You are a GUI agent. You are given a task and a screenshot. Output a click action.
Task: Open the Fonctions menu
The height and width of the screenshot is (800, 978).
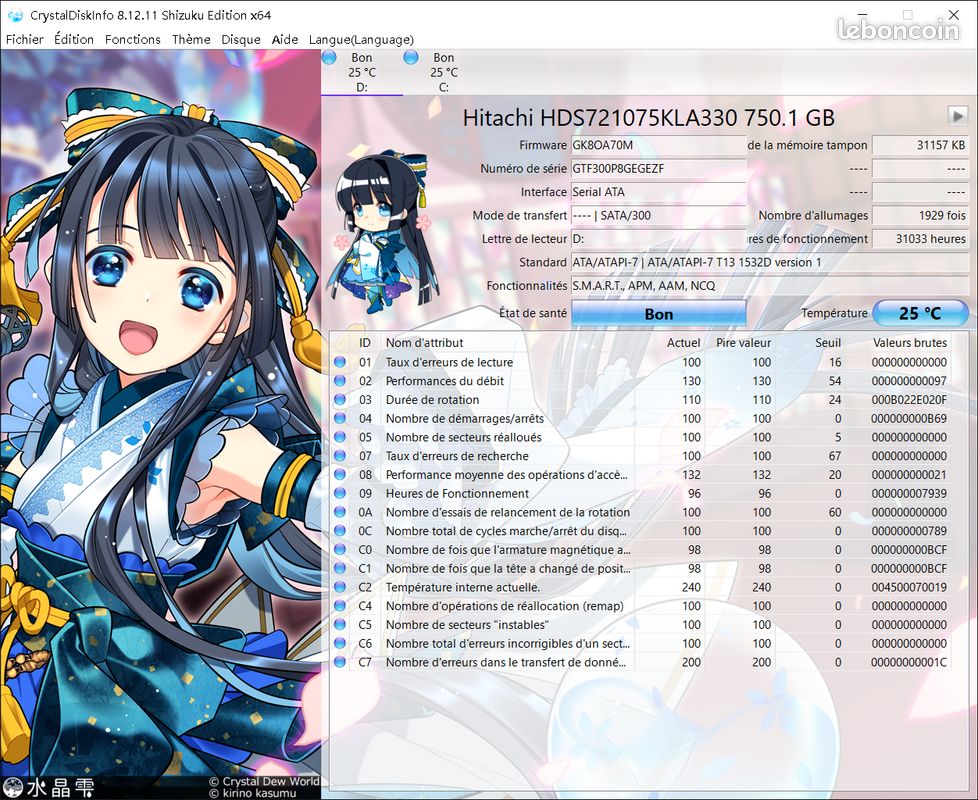click(x=132, y=39)
